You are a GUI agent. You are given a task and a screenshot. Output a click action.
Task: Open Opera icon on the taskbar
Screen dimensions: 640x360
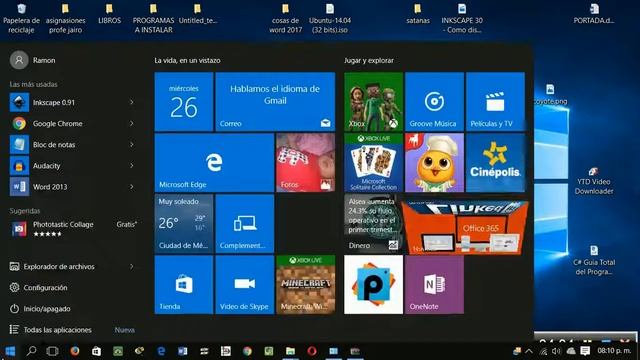point(312,351)
